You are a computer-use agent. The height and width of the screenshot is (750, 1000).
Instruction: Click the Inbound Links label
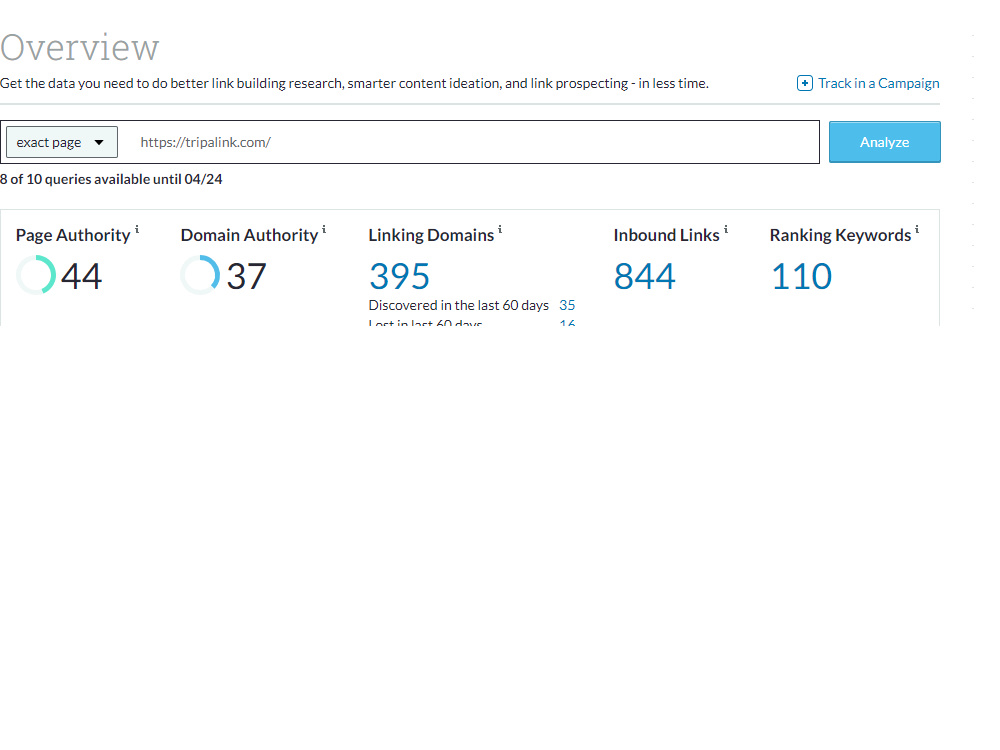pos(666,235)
